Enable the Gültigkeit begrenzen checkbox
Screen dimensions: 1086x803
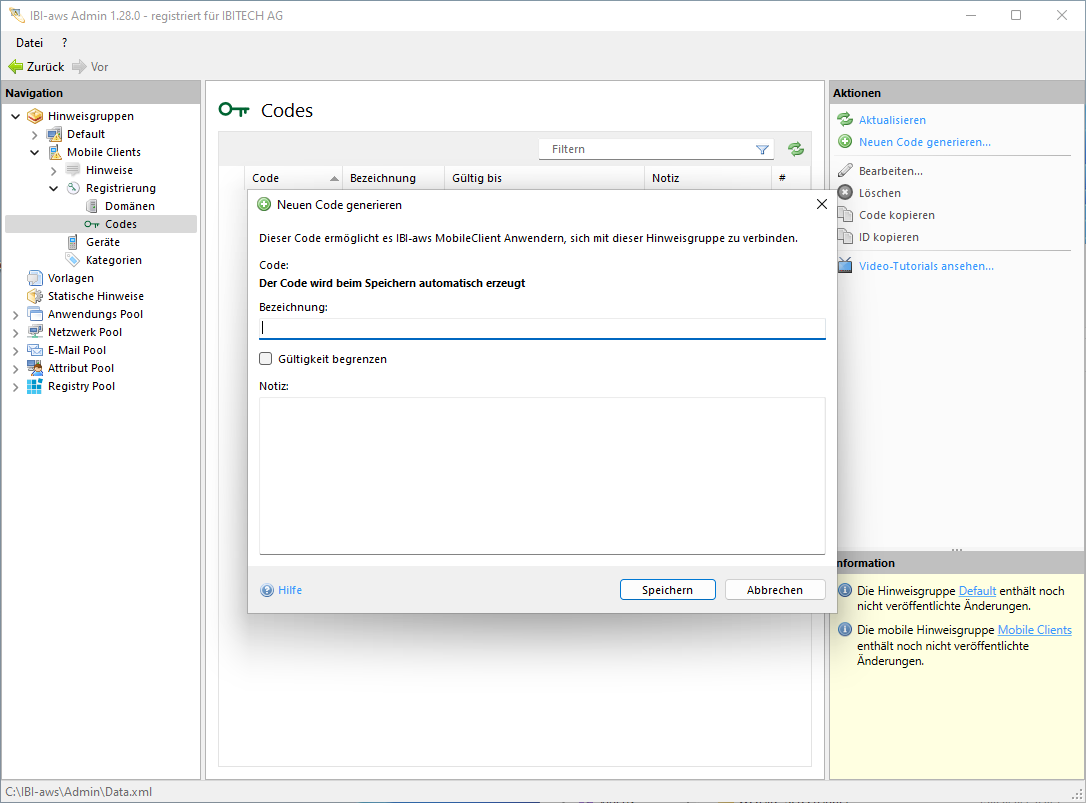click(266, 359)
